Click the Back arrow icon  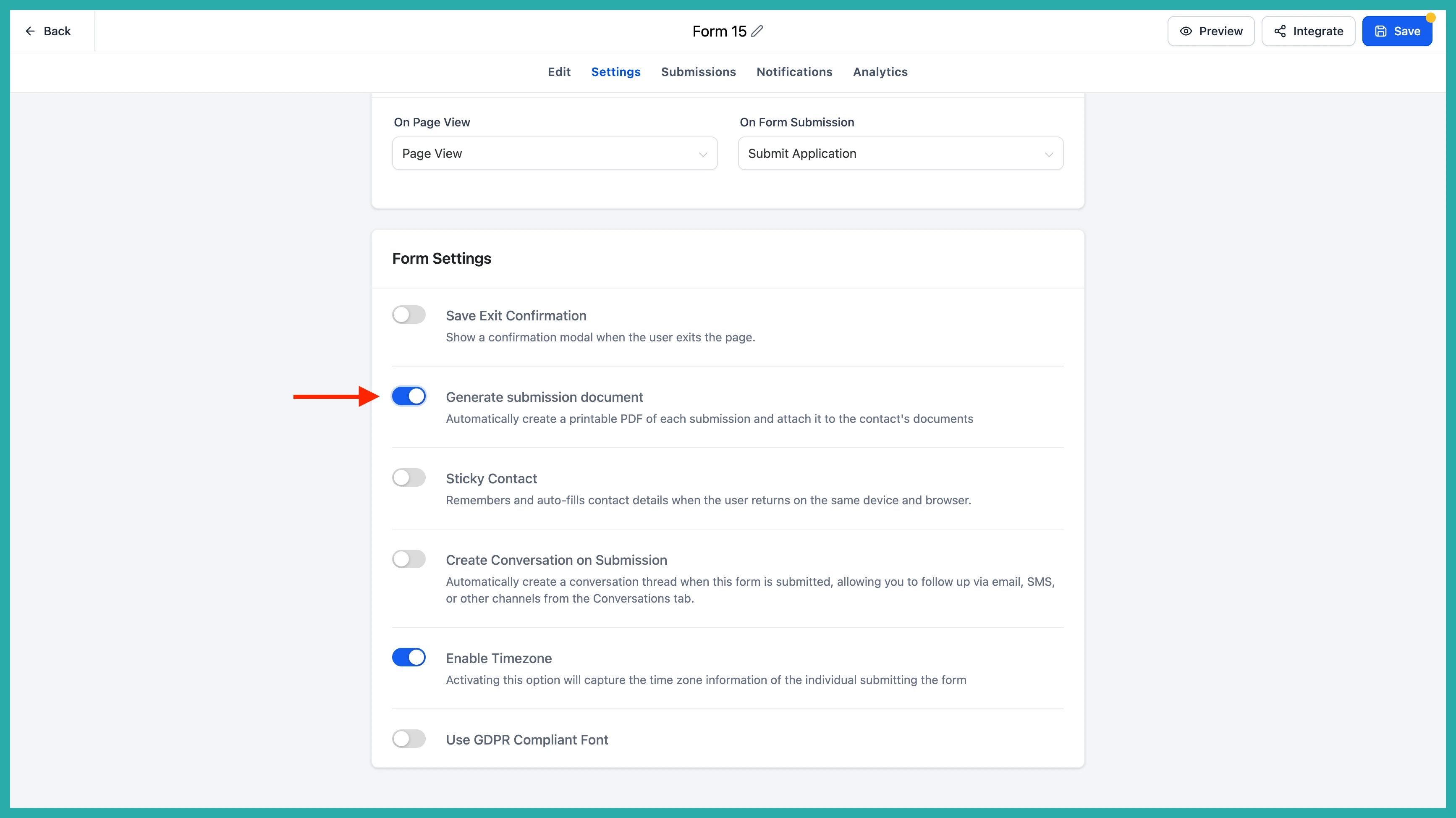pyautogui.click(x=30, y=31)
